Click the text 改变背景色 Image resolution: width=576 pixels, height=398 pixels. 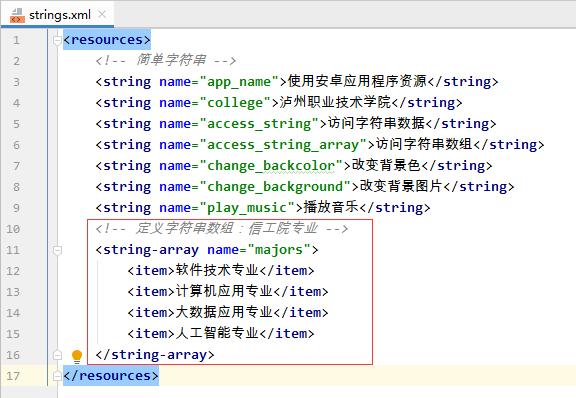(x=386, y=165)
